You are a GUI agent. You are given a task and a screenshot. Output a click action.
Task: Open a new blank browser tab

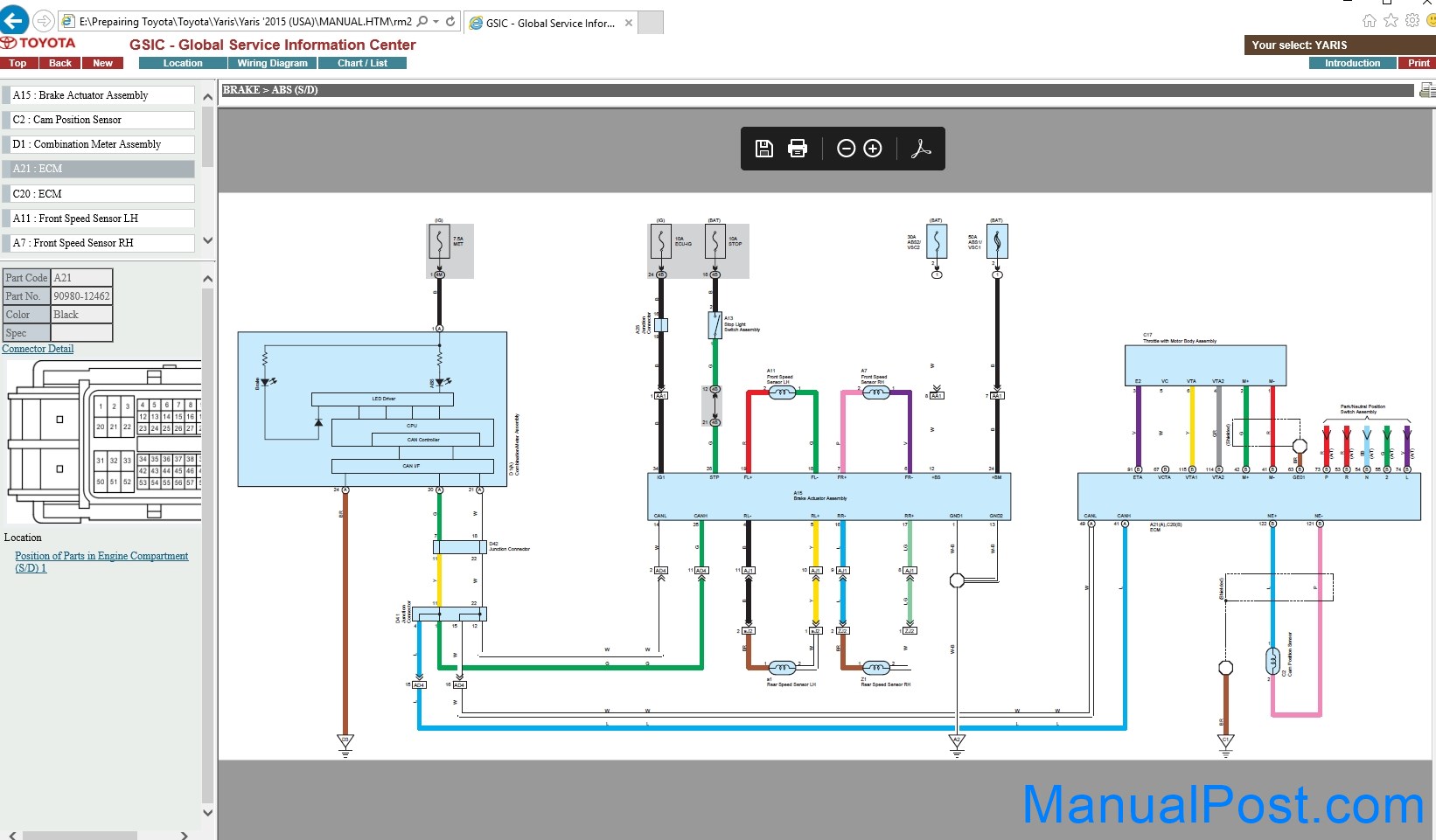(x=651, y=23)
